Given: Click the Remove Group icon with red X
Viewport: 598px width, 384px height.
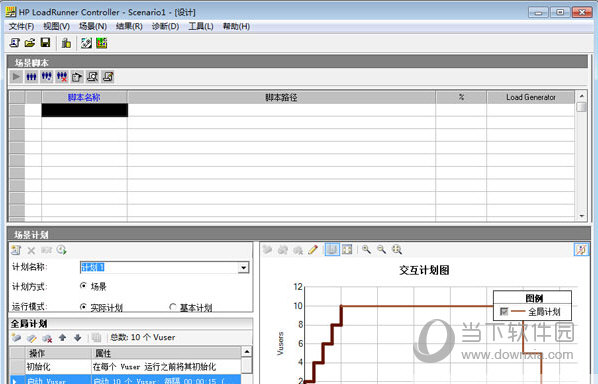Looking at the screenshot, I should (x=62, y=77).
